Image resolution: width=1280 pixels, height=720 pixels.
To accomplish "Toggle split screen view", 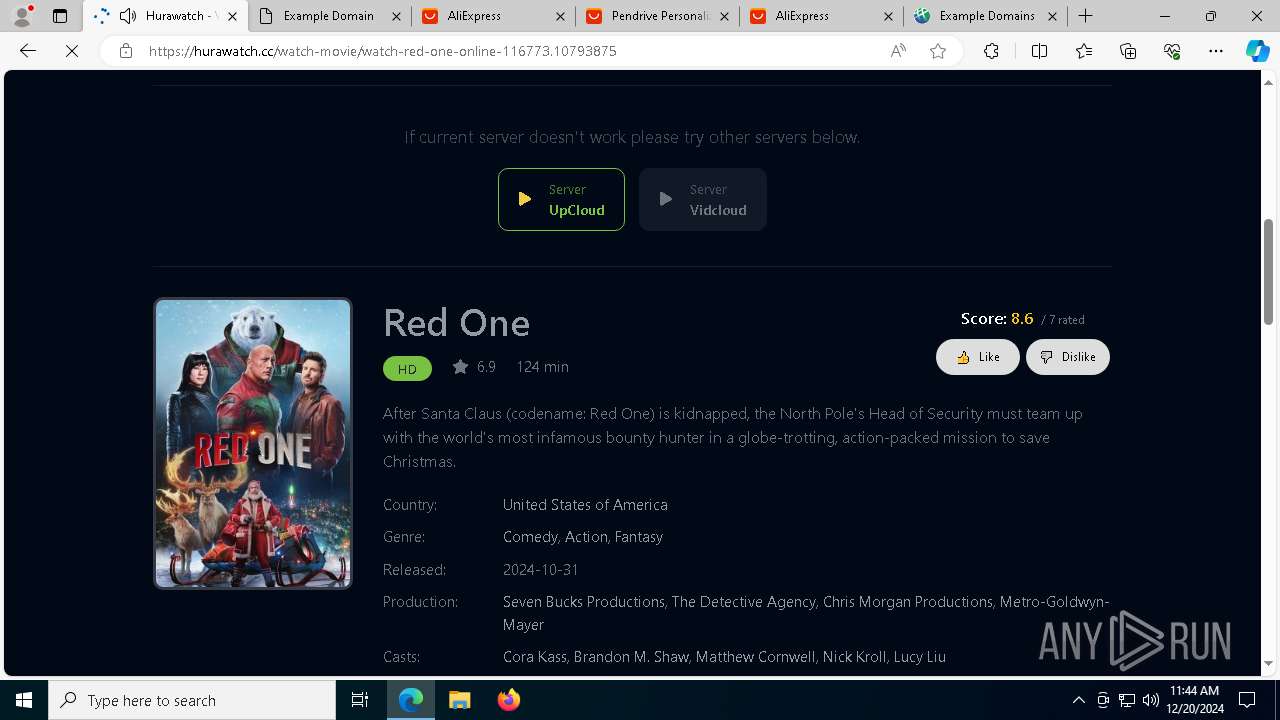I will (x=1039, y=51).
